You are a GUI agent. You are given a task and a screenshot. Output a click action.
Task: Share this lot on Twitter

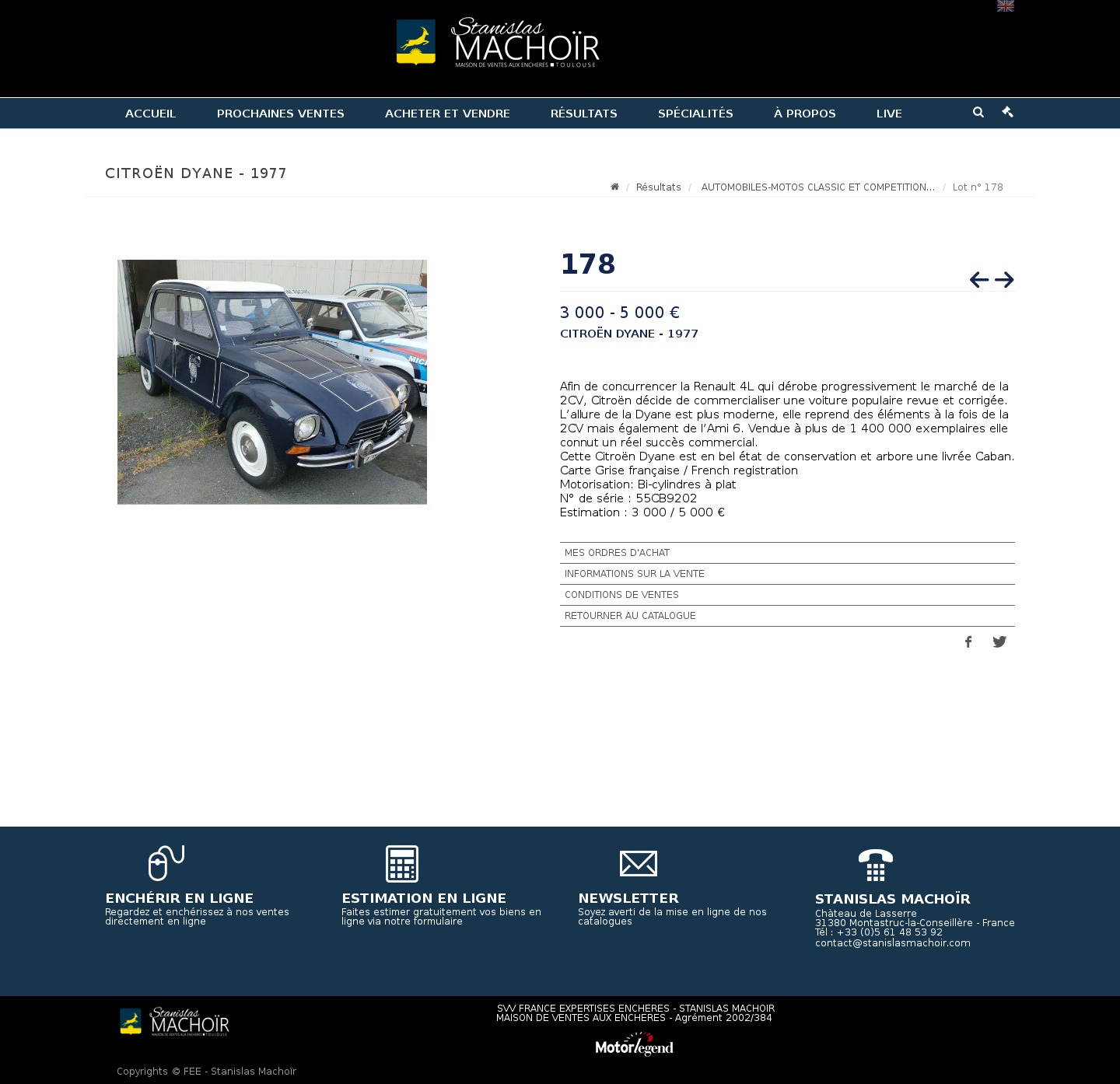(x=999, y=642)
